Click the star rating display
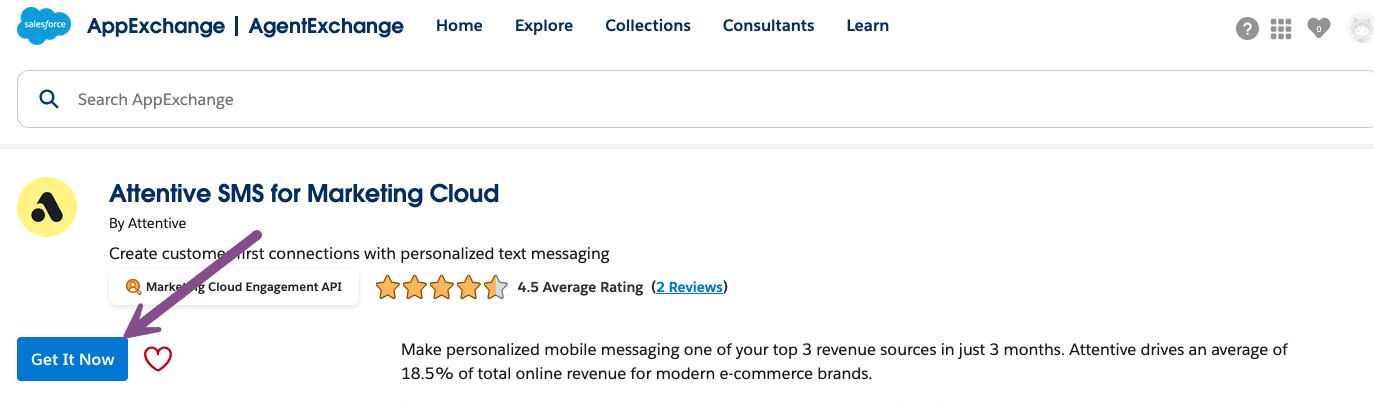 tap(442, 288)
